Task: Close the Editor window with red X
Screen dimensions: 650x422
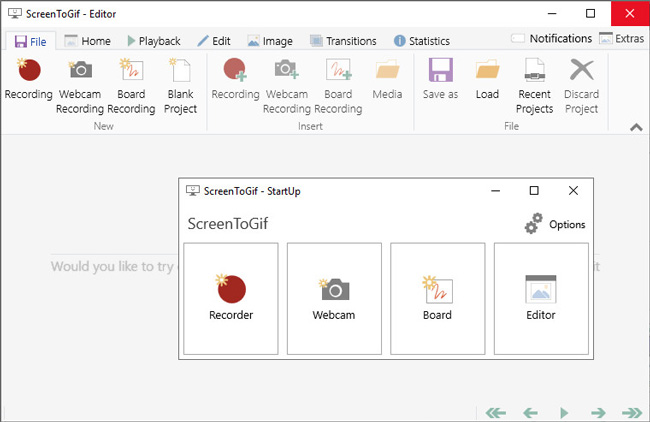Action: click(x=630, y=14)
